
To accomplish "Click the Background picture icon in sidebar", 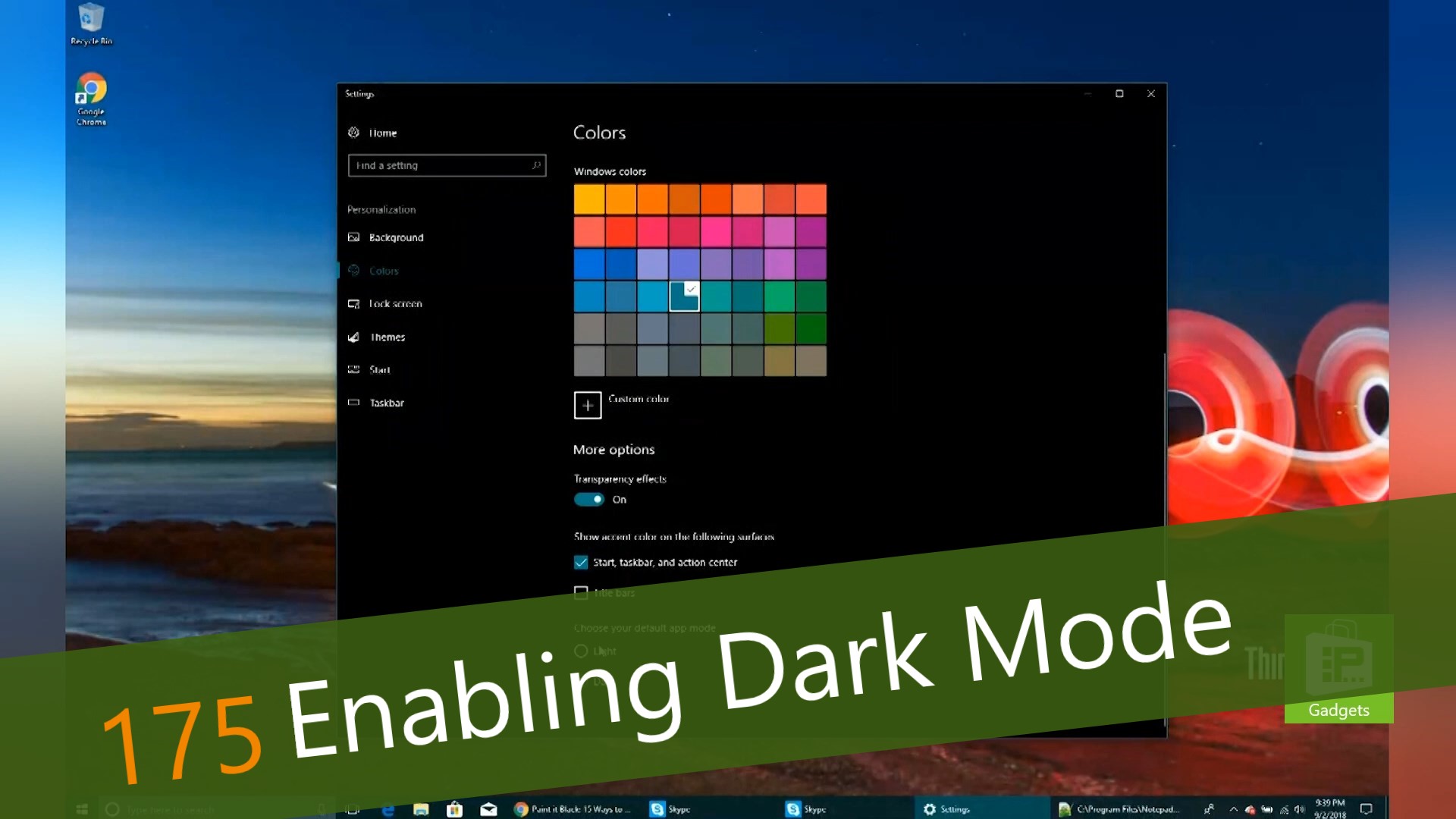I will (353, 237).
